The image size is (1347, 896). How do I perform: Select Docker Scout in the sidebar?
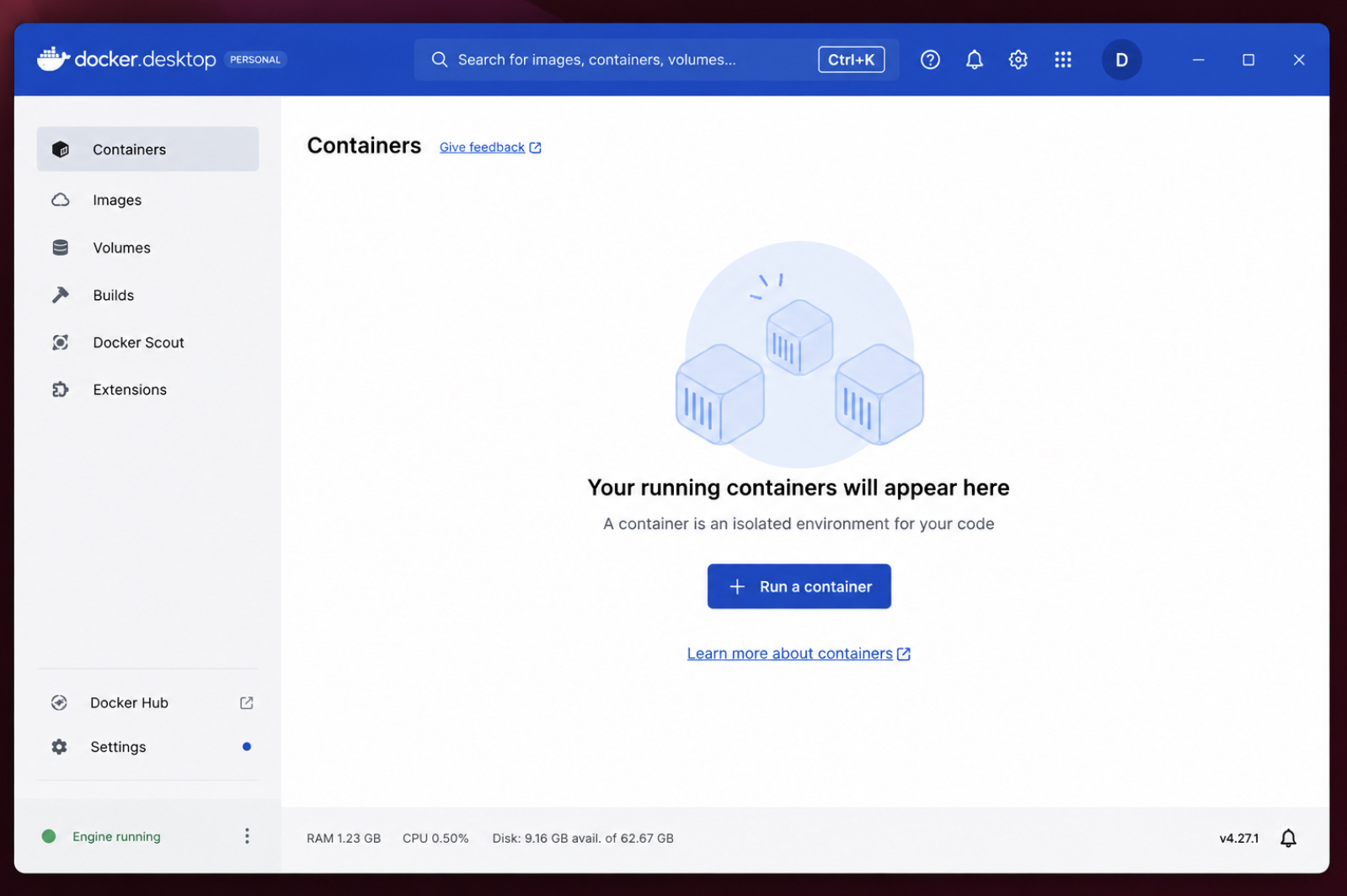point(147,343)
